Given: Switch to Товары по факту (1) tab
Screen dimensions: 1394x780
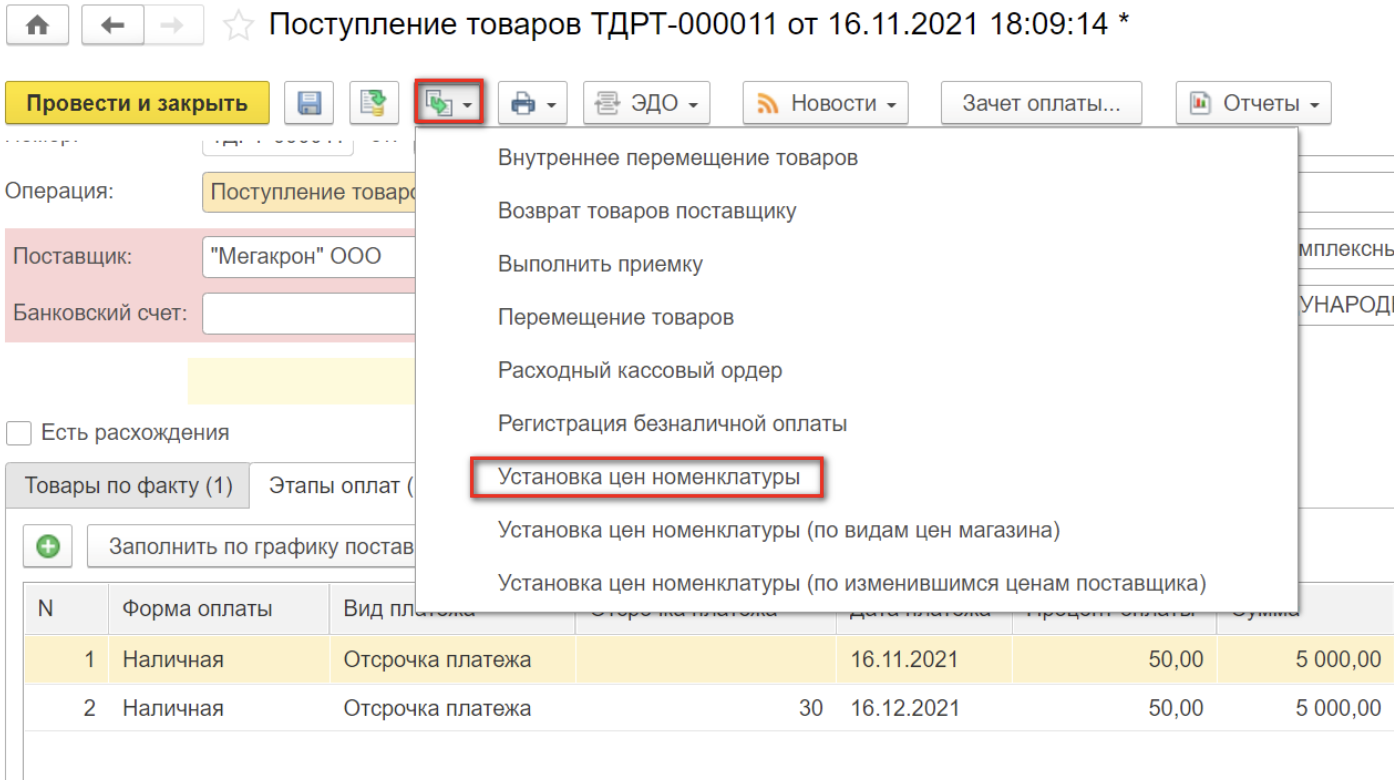Looking at the screenshot, I should tap(128, 486).
